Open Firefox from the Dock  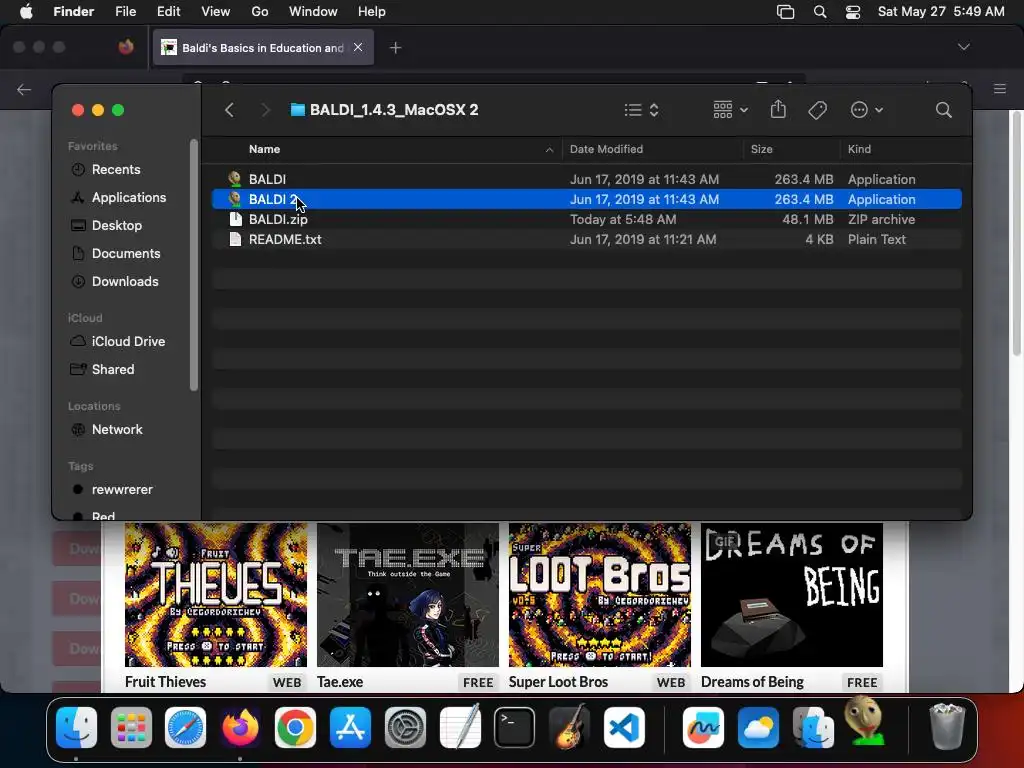coord(240,727)
